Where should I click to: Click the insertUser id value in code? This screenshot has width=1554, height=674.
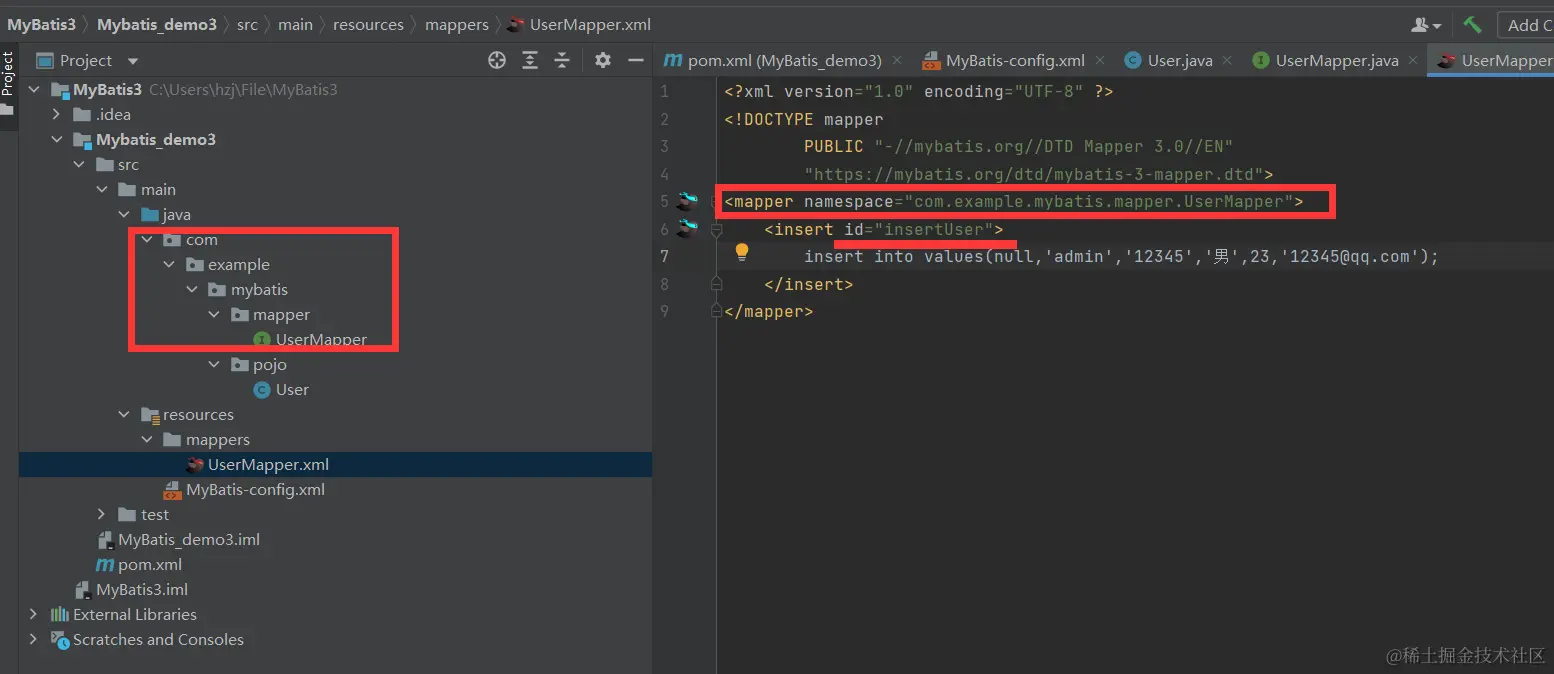tap(934, 229)
